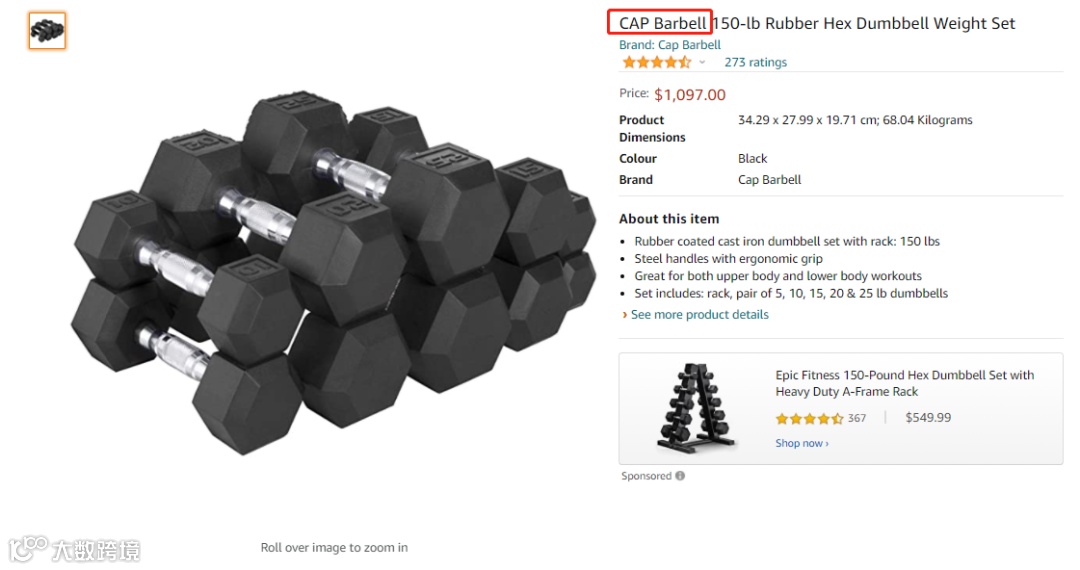Click the product star rating icons
This screenshot has height=570, width=1080.
[x=656, y=62]
